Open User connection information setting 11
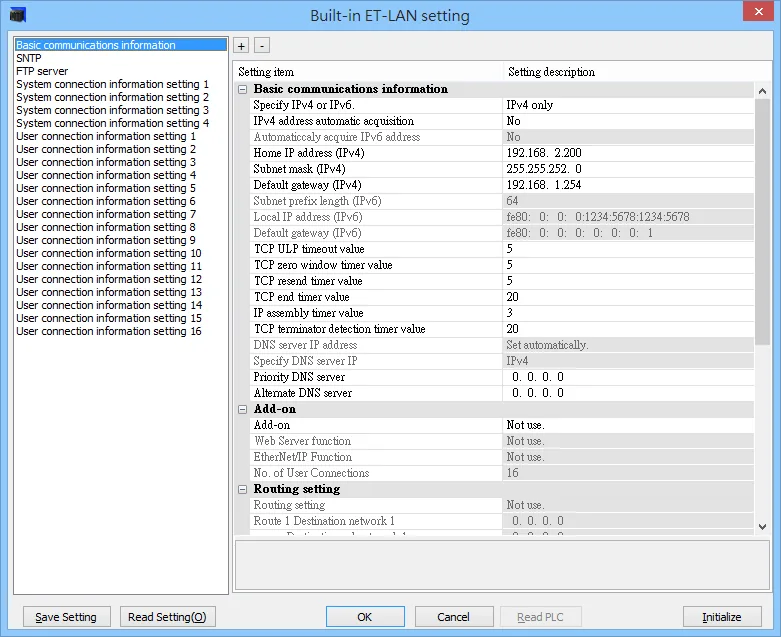781x637 pixels. click(109, 266)
